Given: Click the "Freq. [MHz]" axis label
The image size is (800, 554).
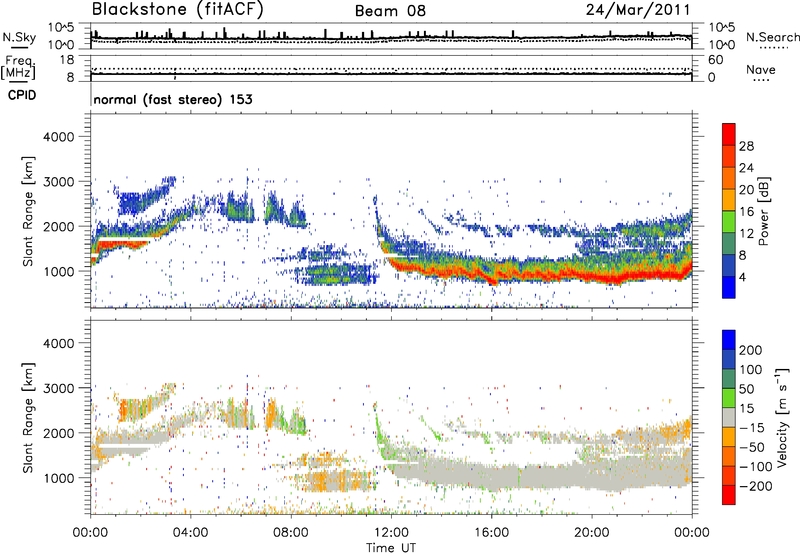Looking at the screenshot, I should [18, 68].
